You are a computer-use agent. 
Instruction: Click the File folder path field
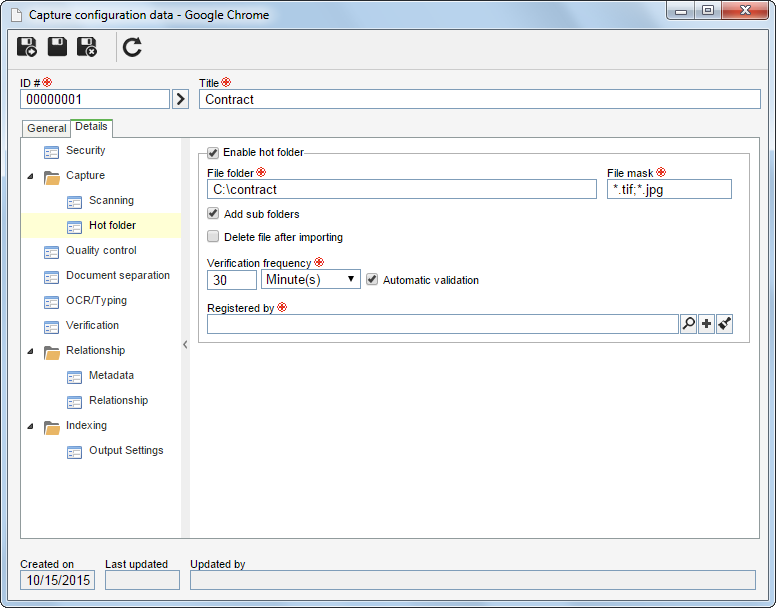point(402,189)
